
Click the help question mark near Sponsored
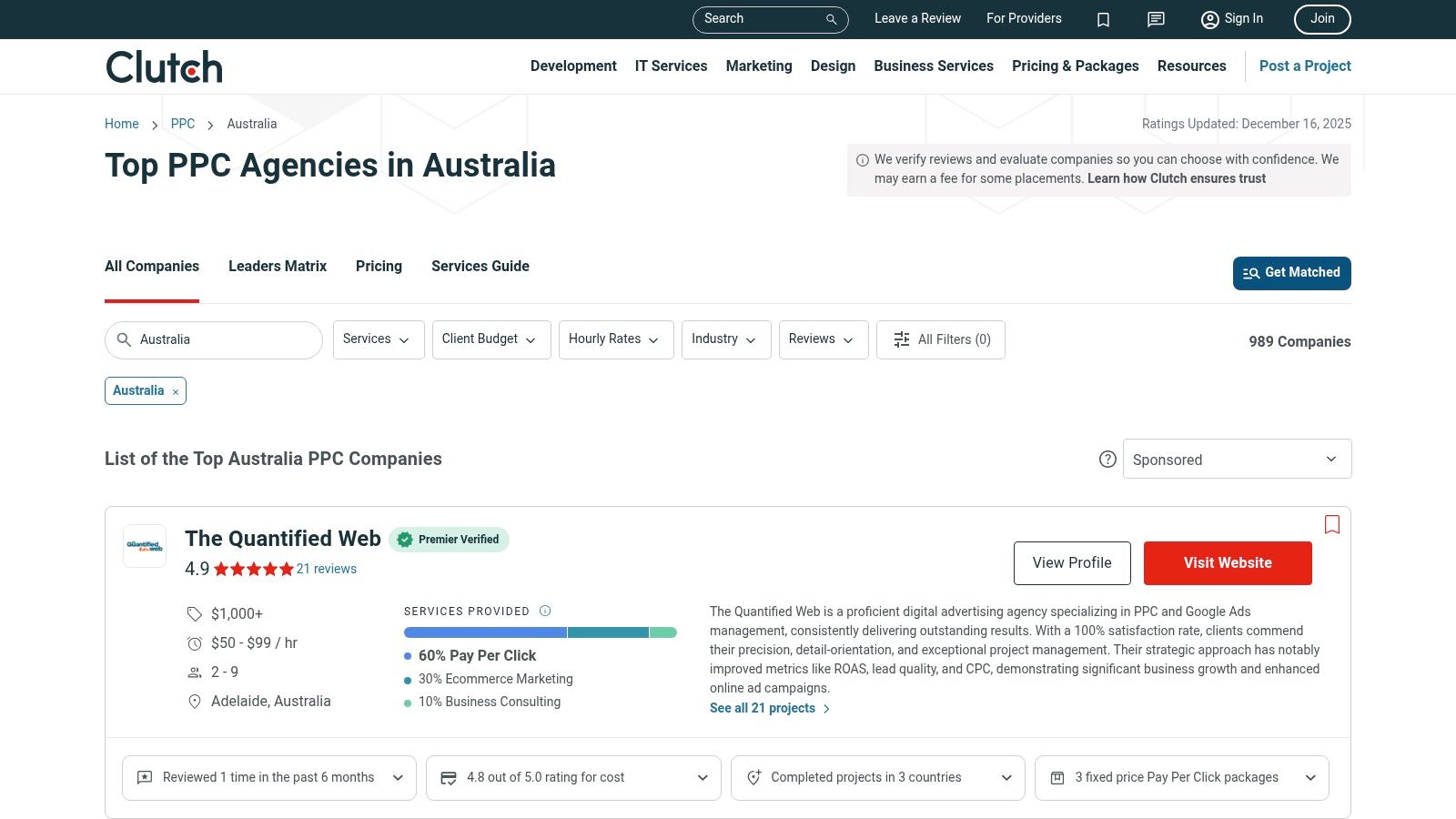click(x=1107, y=460)
